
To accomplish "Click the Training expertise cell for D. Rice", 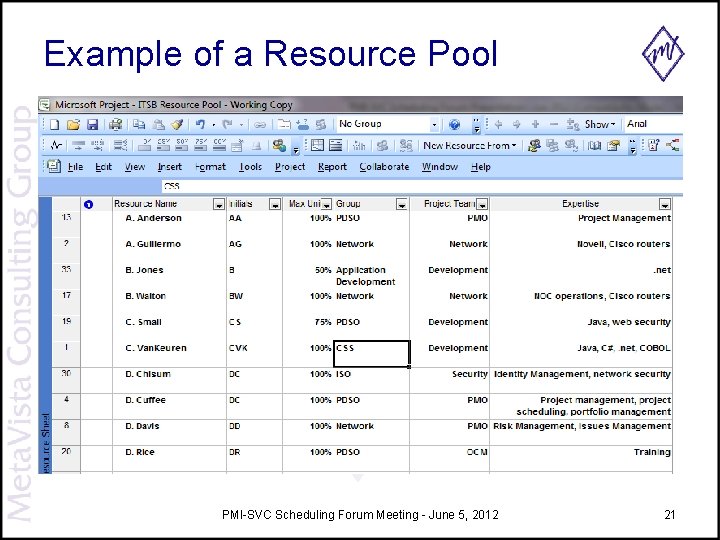I will point(581,458).
